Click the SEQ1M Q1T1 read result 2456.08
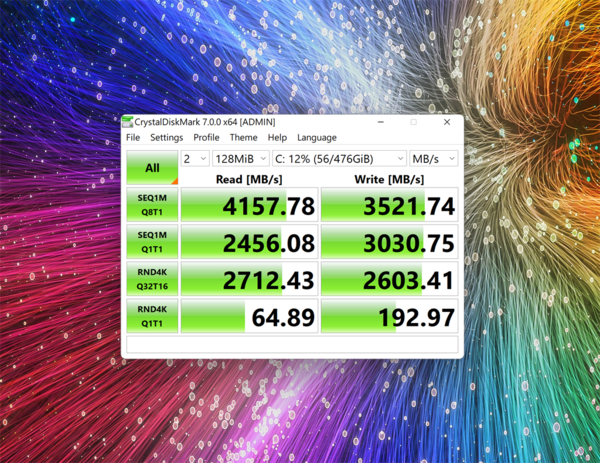This screenshot has width=600, height=463. click(x=249, y=242)
